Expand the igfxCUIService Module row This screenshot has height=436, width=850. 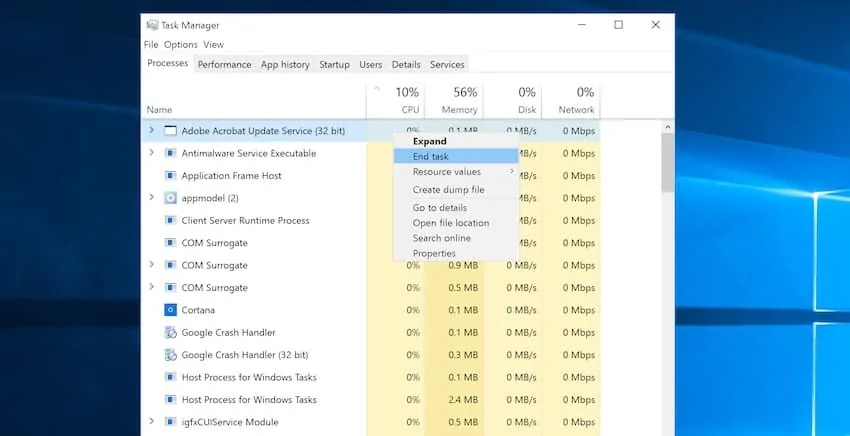(152, 421)
